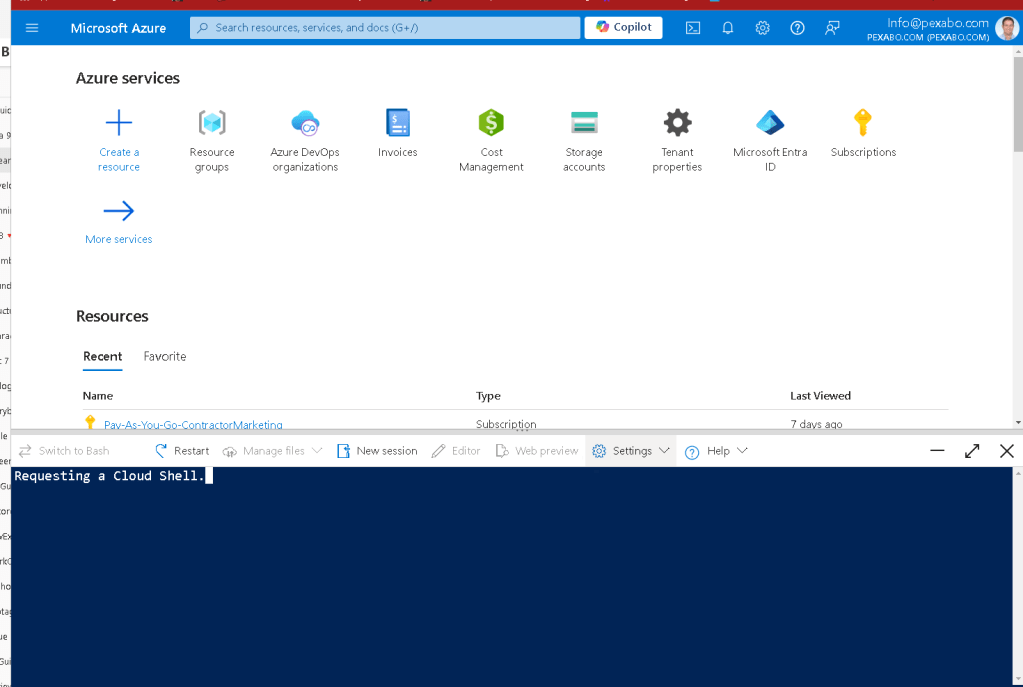This screenshot has height=687, width=1023.
Task: Click the portal page vertical scrollbar
Action: [1018, 105]
